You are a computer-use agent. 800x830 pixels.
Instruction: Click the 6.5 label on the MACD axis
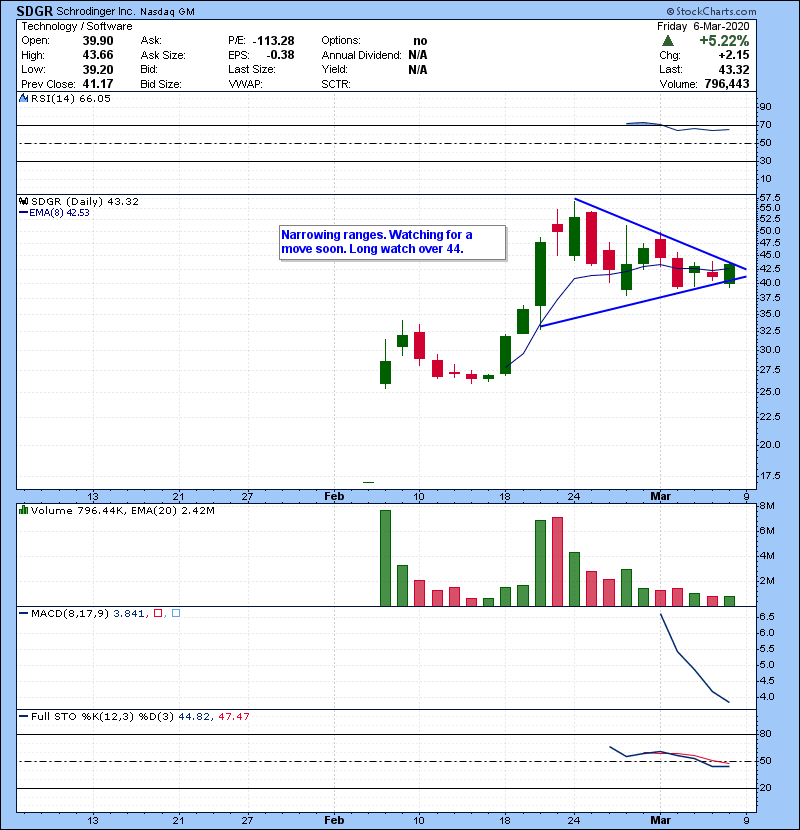click(767, 617)
